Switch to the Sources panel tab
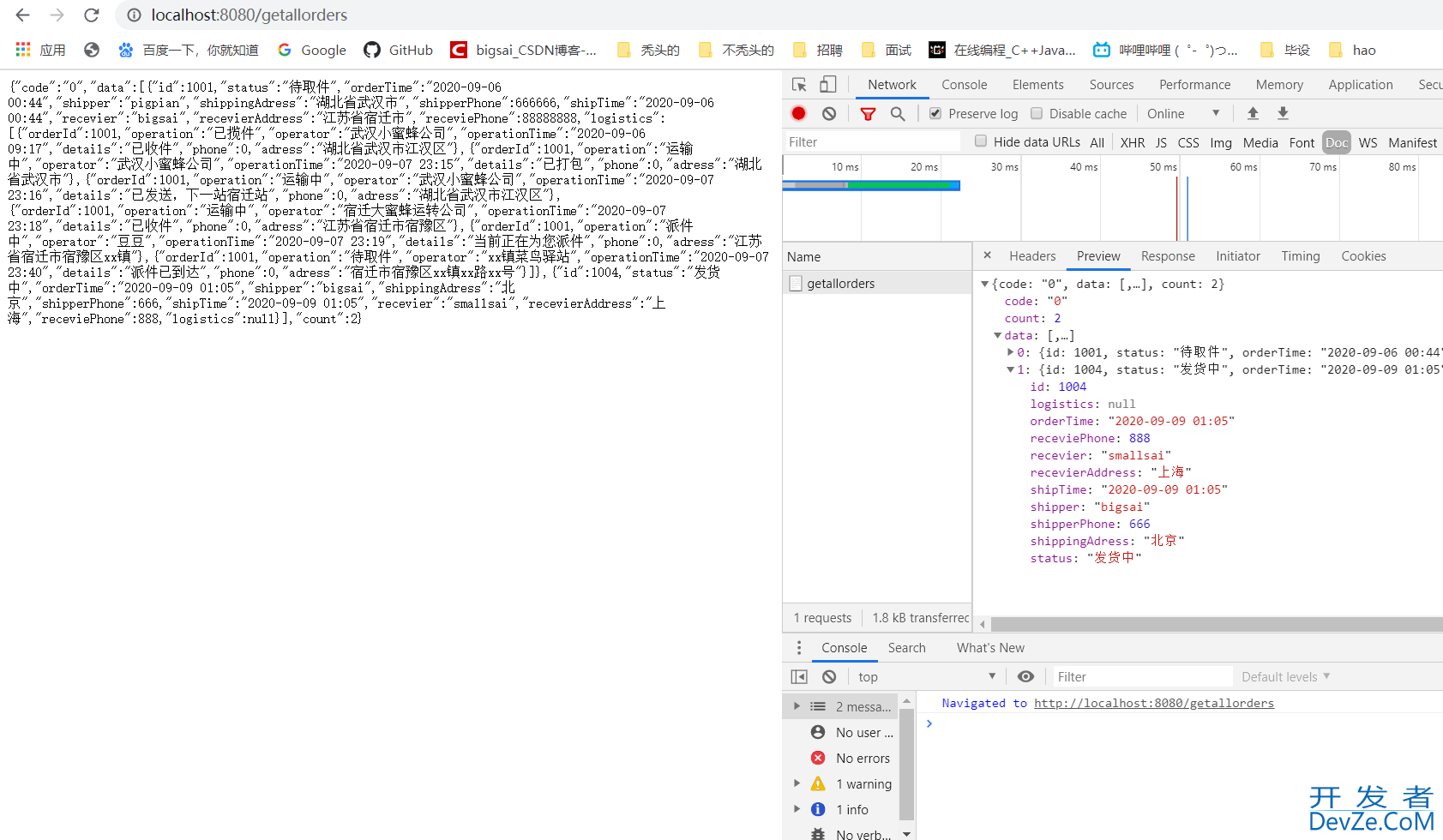The width and height of the screenshot is (1443, 840). coord(1111,84)
